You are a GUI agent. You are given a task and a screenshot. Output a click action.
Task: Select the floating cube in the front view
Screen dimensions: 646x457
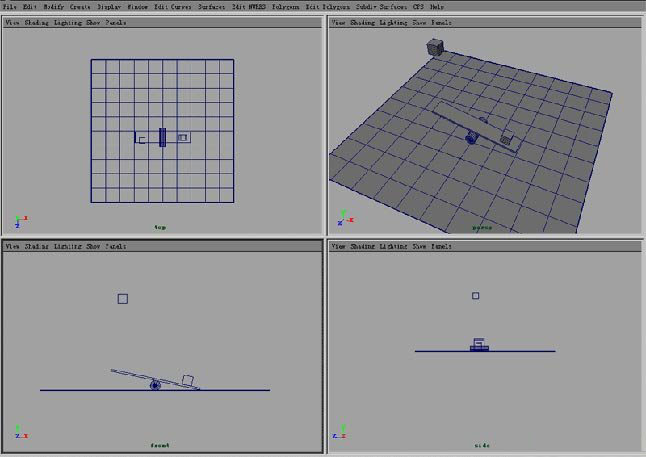[123, 299]
